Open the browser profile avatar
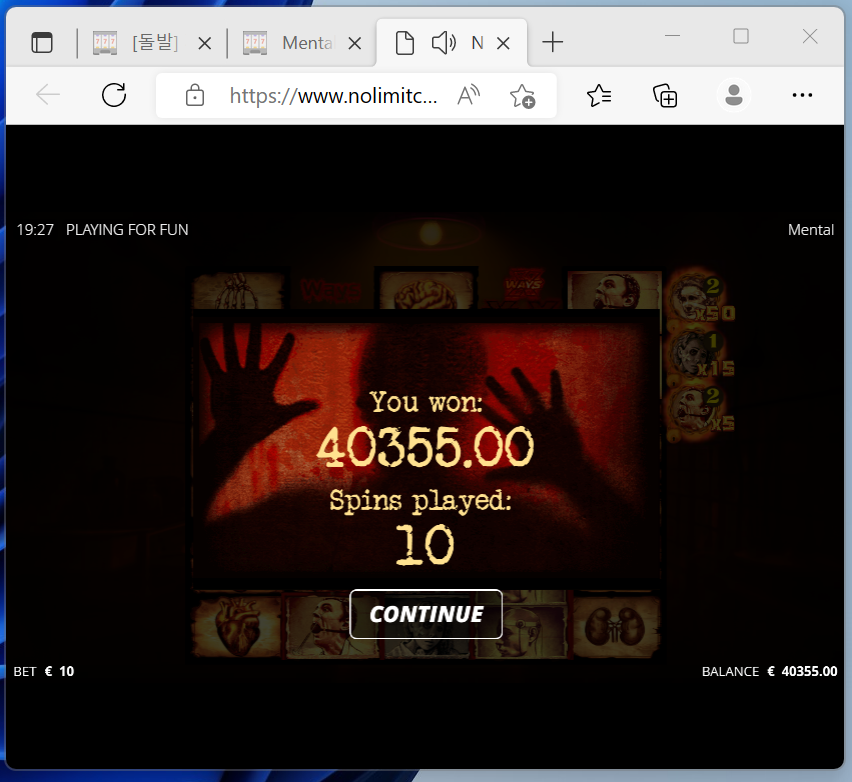 point(734,95)
